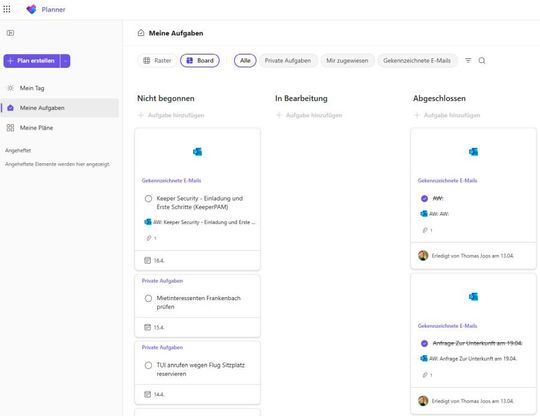Click calendar icon next to 14.4.
The image size is (540, 416).
pyautogui.click(x=147, y=394)
